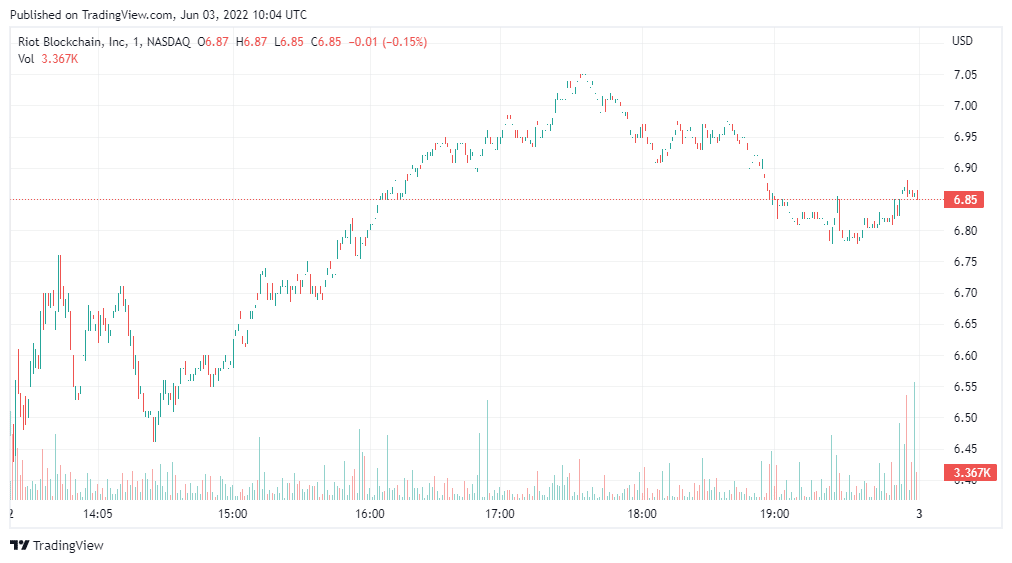Image resolution: width=1012 pixels, height=563 pixels.
Task: Click the 6.50 price axis label
Action: [x=964, y=418]
